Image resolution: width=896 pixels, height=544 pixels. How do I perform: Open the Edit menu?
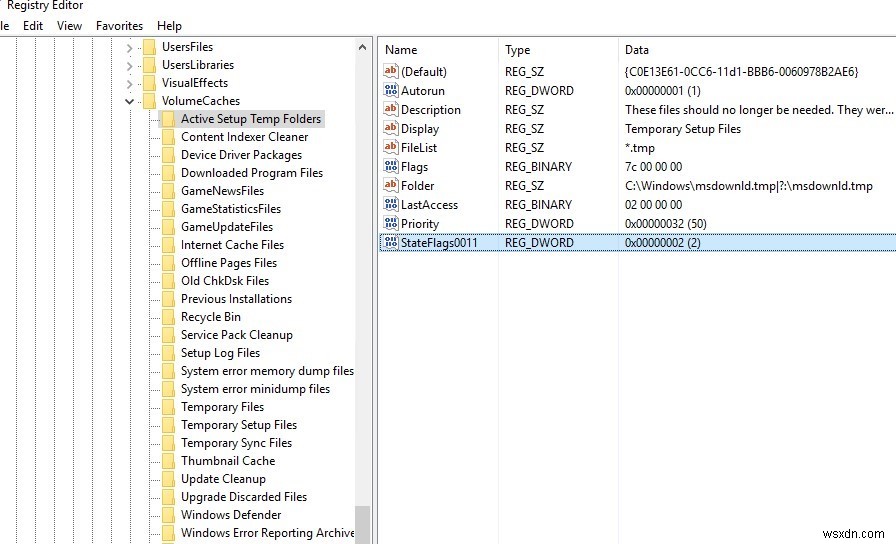tap(33, 26)
